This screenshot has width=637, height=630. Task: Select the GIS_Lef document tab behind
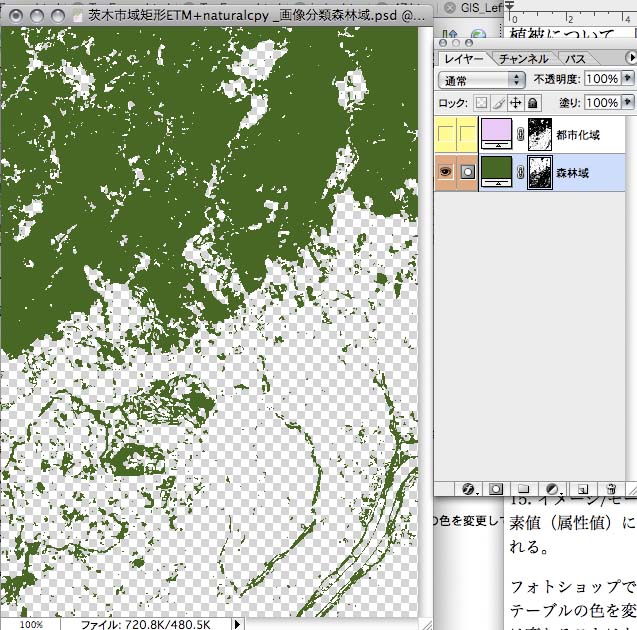481,7
